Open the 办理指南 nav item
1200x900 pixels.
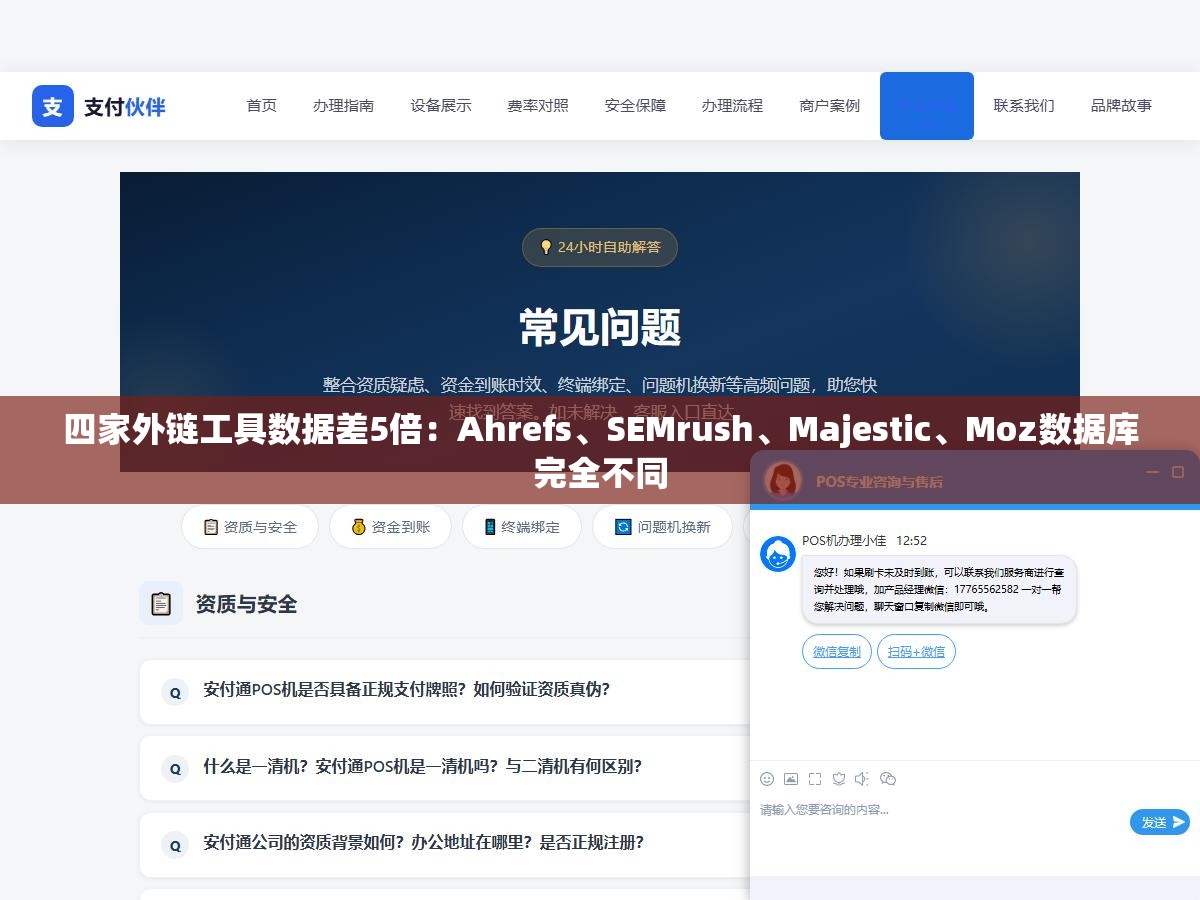coord(343,105)
